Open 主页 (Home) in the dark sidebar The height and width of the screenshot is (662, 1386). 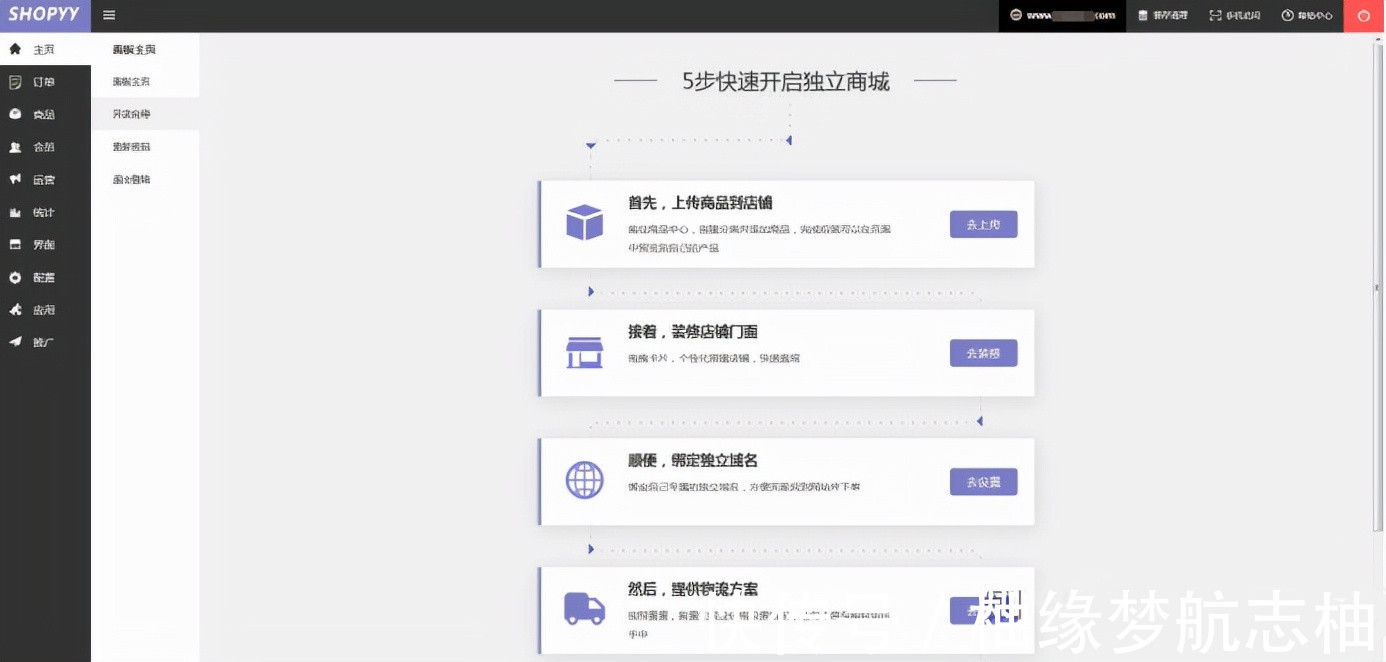tap(45, 49)
